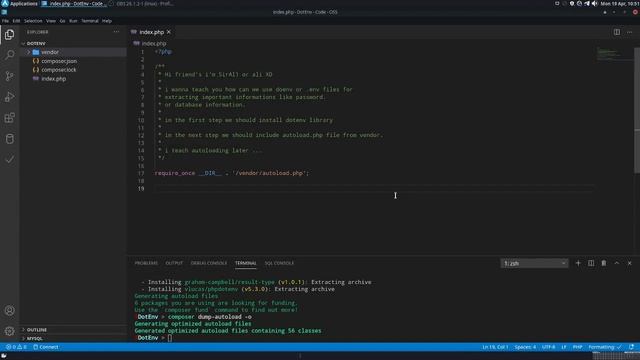The image size is (640, 360).
Task: Open the Run and Debug view
Action: 9,97
